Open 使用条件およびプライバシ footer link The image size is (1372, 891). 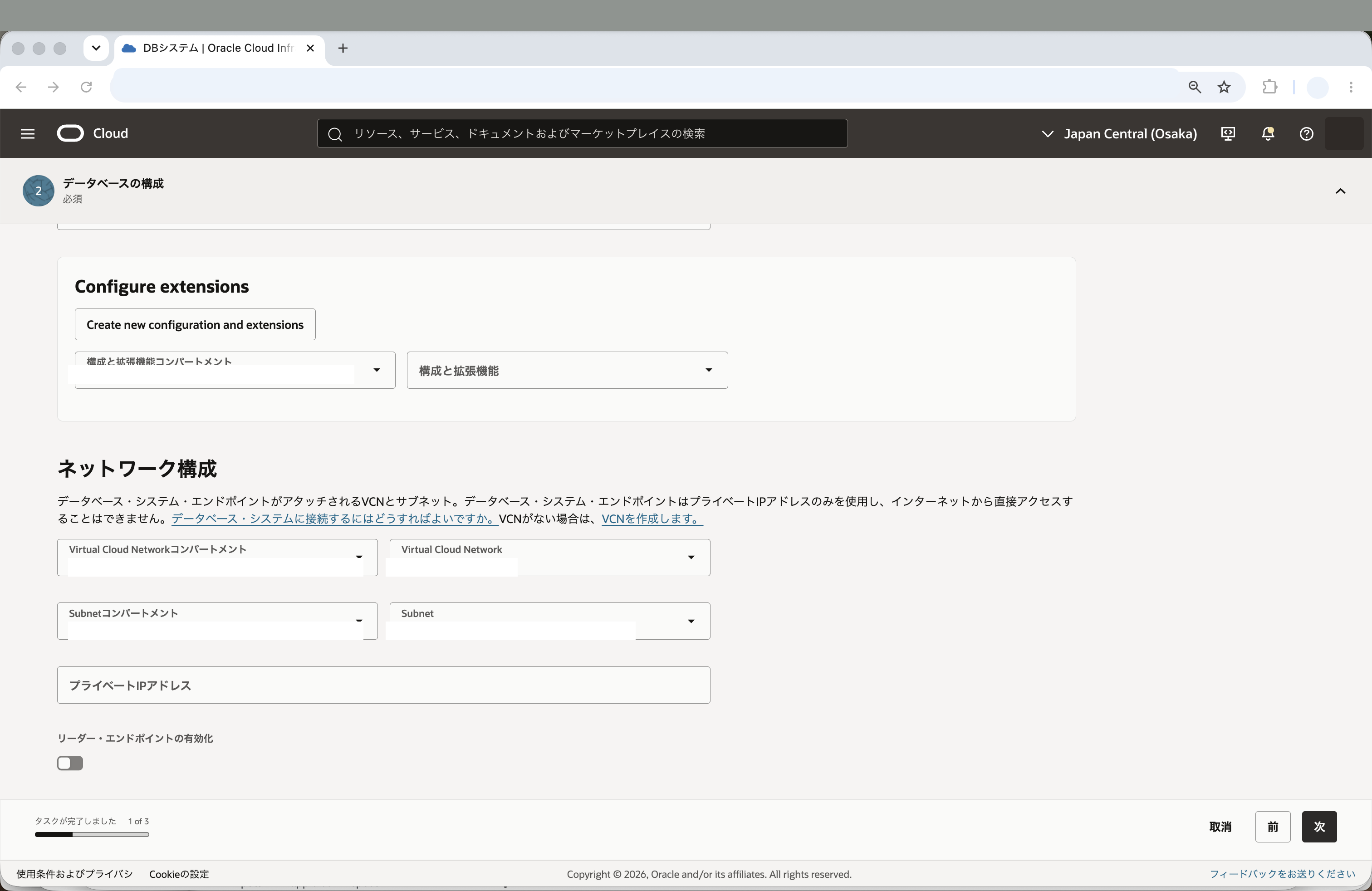[x=74, y=874]
